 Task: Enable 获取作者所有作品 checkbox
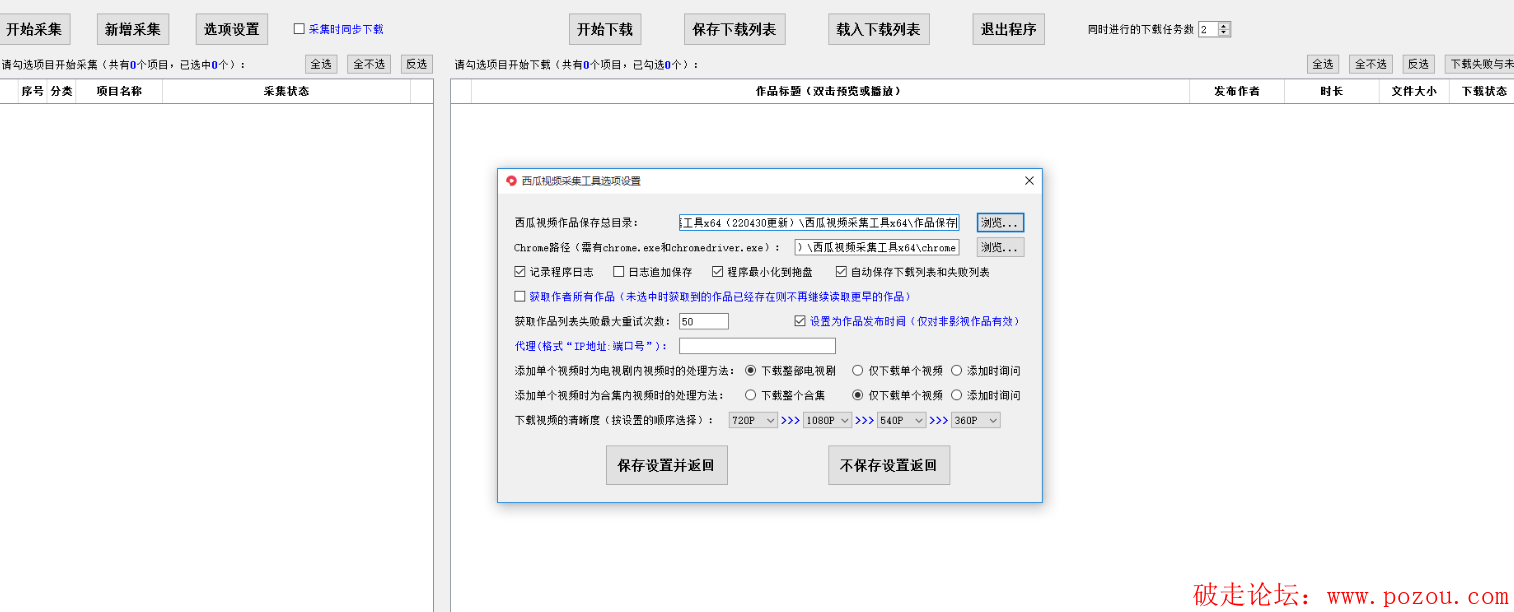point(520,296)
